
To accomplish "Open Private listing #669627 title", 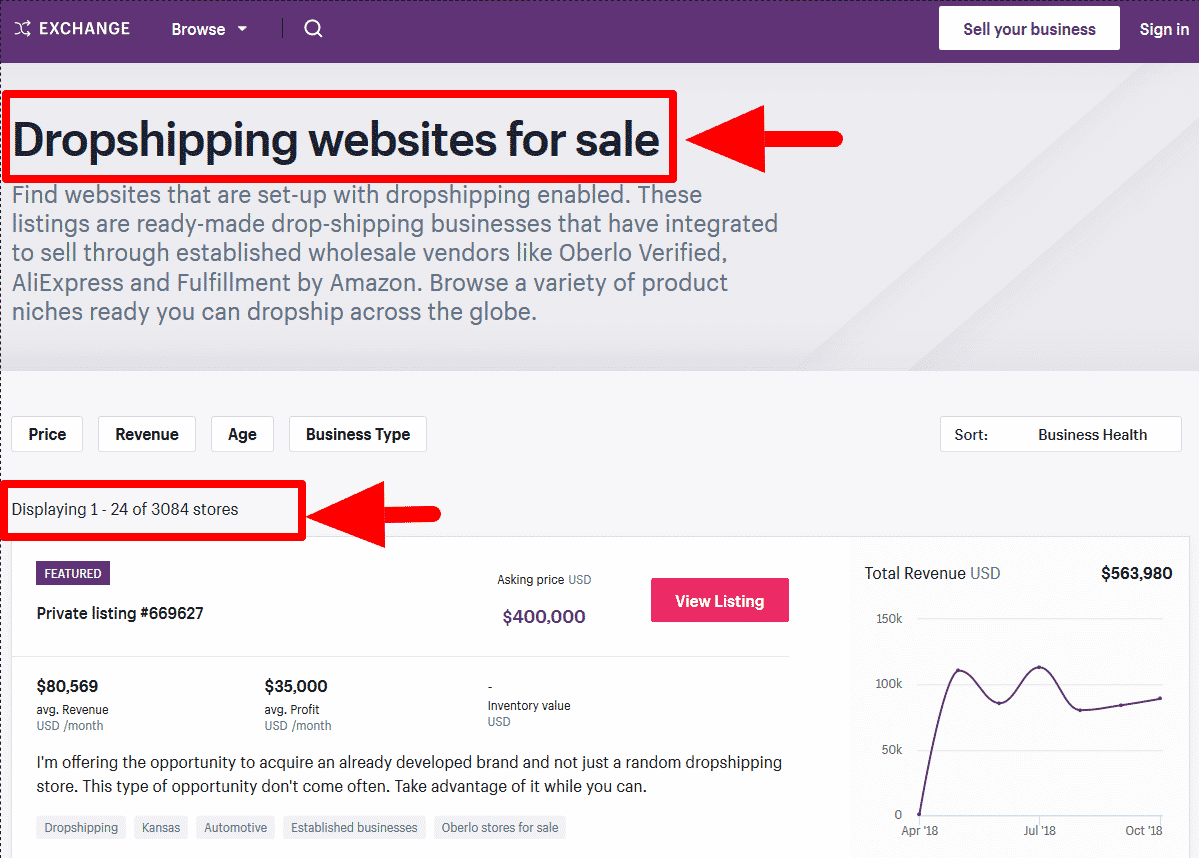I will tap(120, 613).
